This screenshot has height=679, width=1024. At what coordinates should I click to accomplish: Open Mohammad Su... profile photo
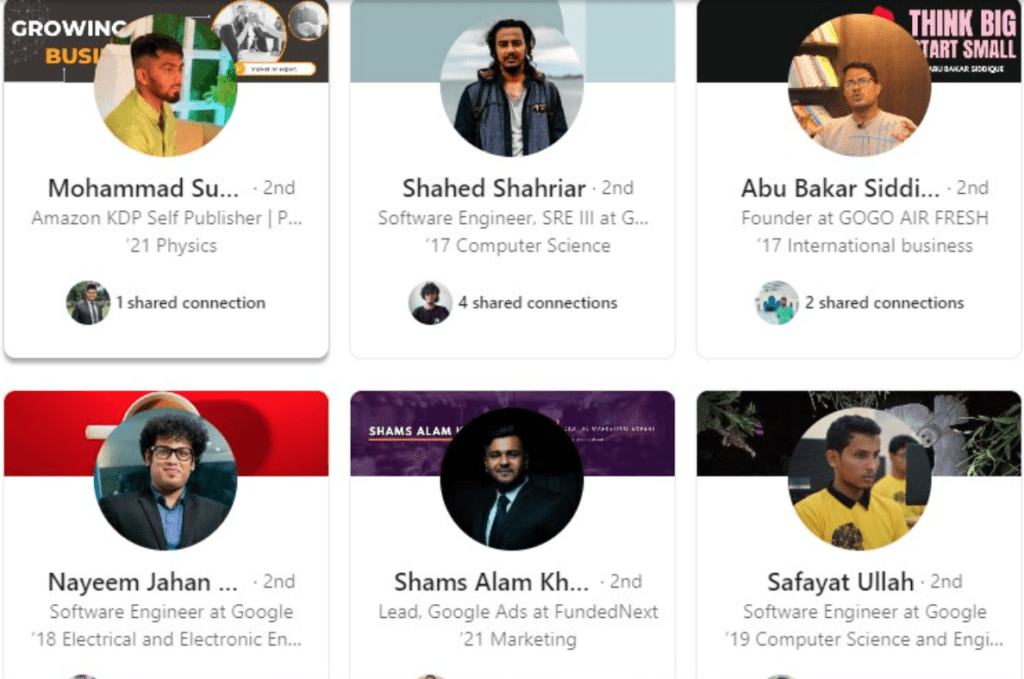166,86
